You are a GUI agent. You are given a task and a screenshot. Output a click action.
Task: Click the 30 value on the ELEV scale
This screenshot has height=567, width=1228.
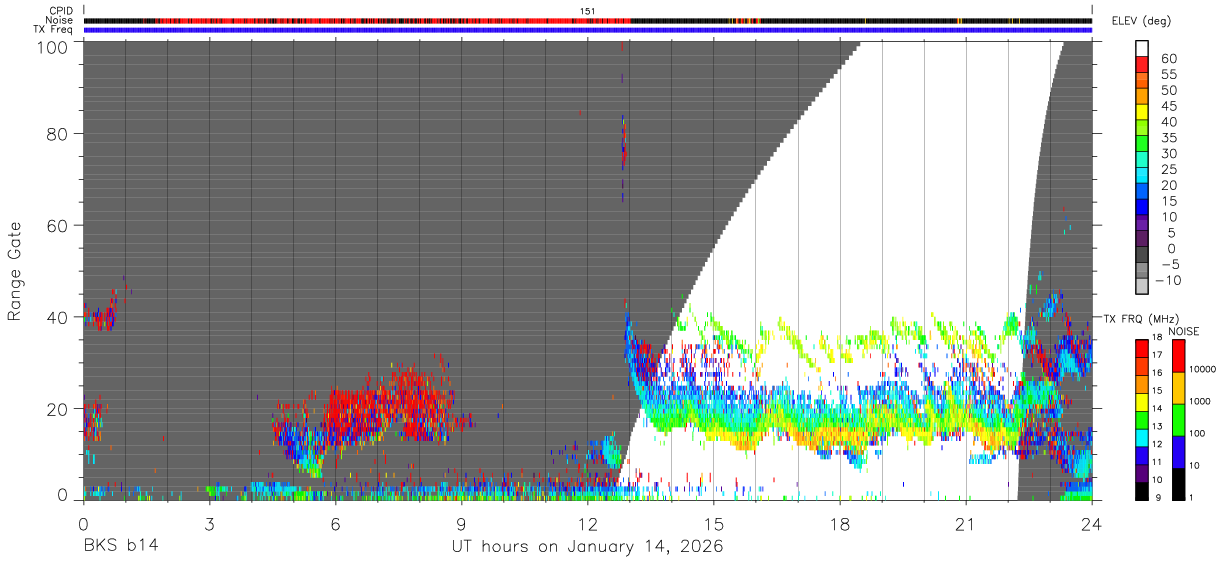coord(1168,153)
